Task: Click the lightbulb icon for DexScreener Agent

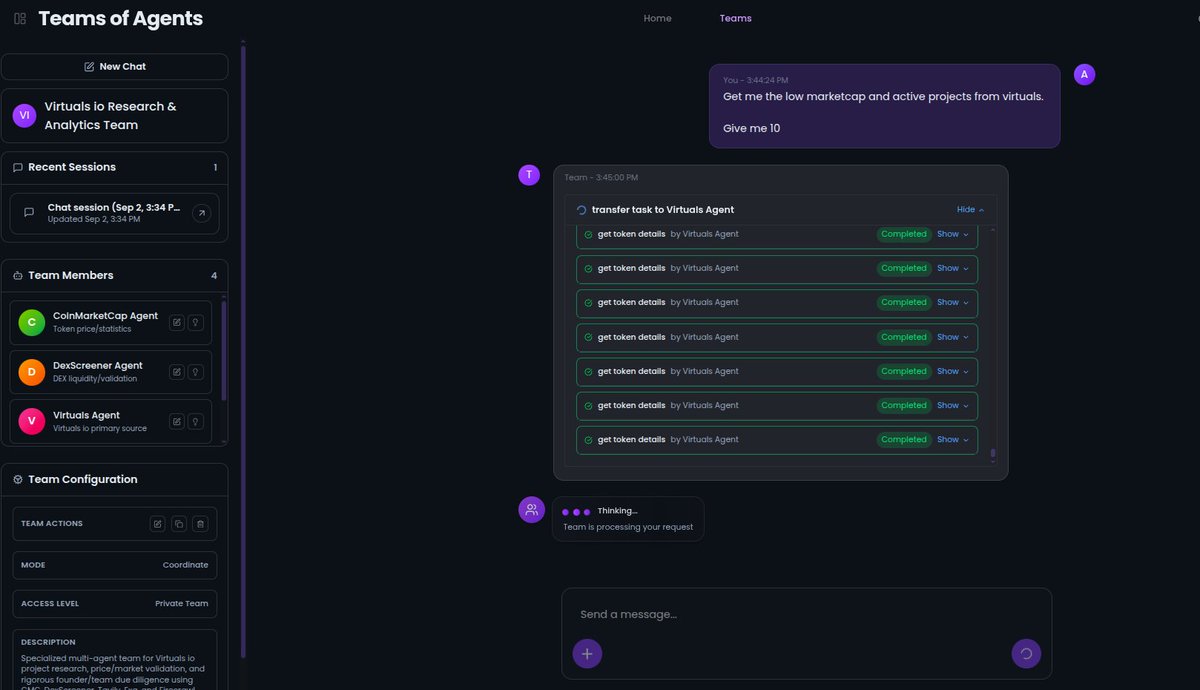Action: coord(196,372)
